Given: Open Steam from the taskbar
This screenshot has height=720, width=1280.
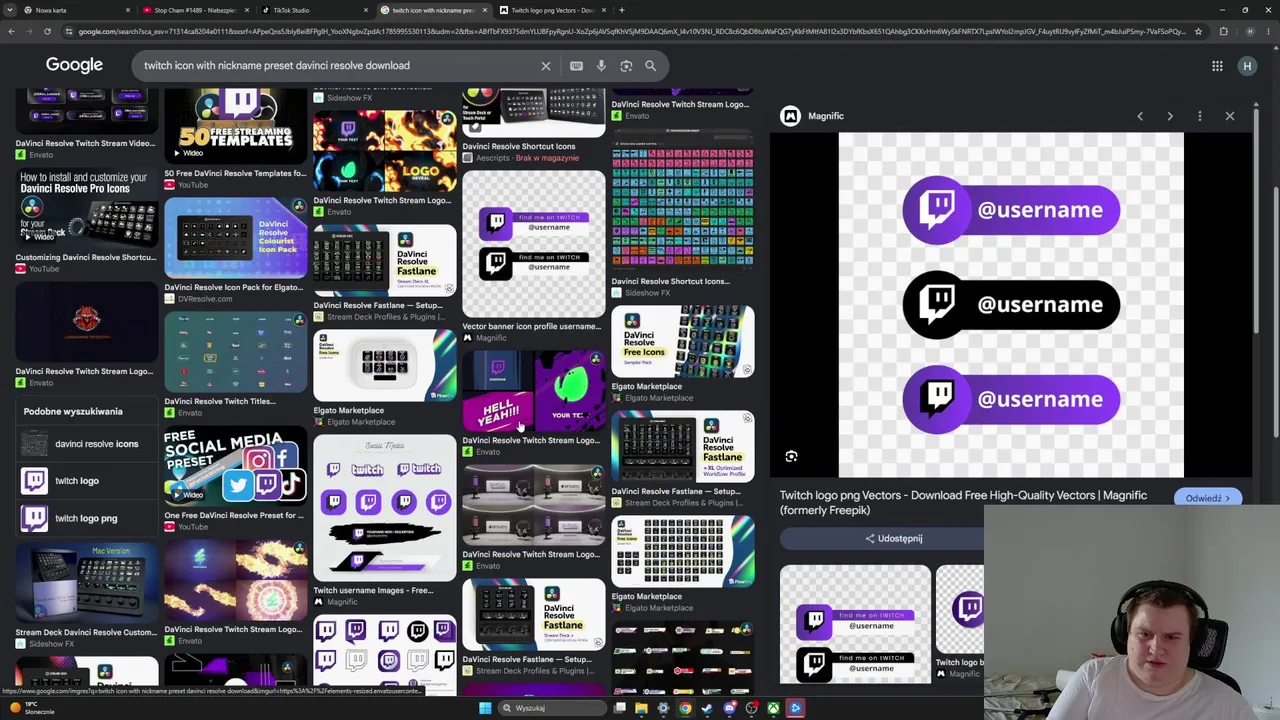Looking at the screenshot, I should point(707,708).
